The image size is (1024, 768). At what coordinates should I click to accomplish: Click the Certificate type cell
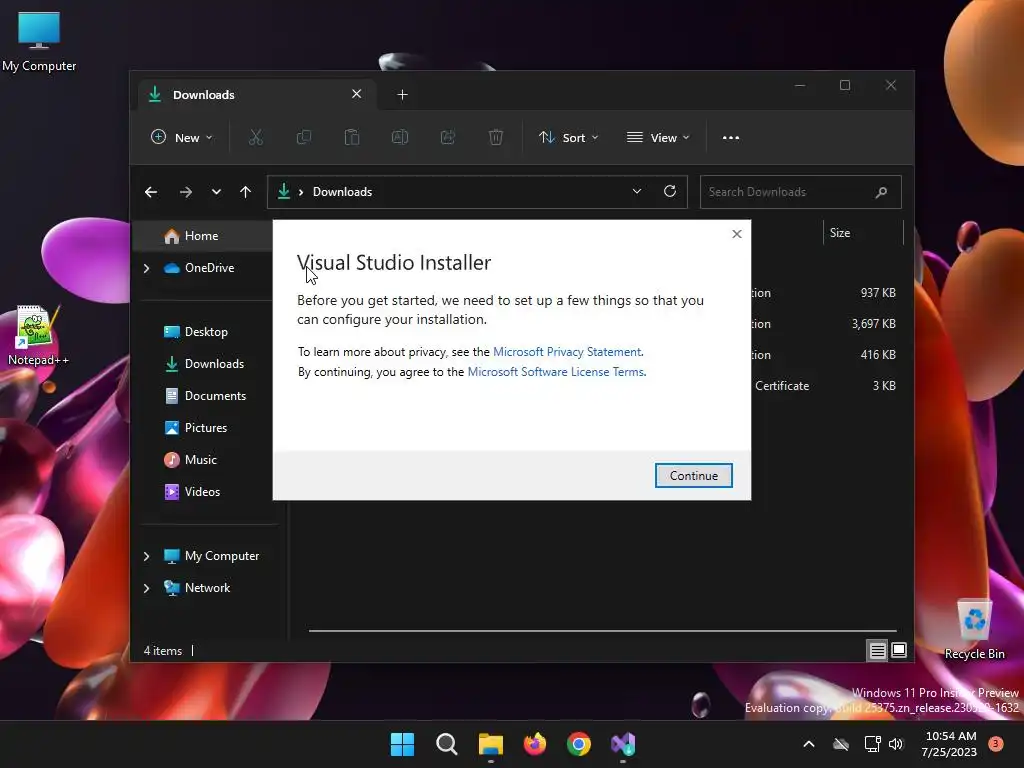pos(782,386)
